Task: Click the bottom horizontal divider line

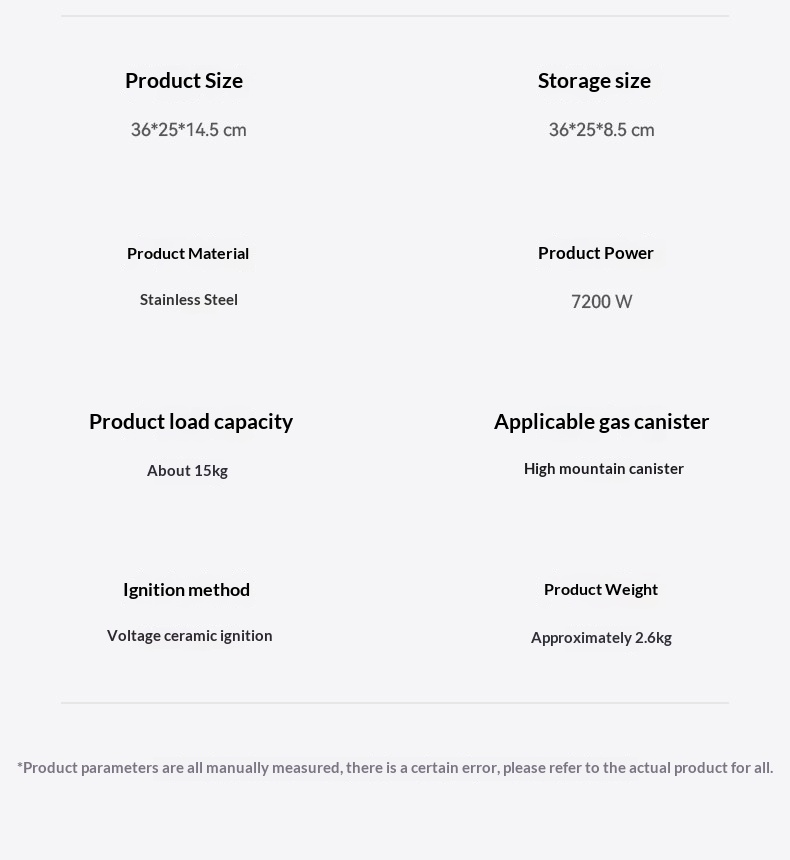Action: (x=395, y=703)
